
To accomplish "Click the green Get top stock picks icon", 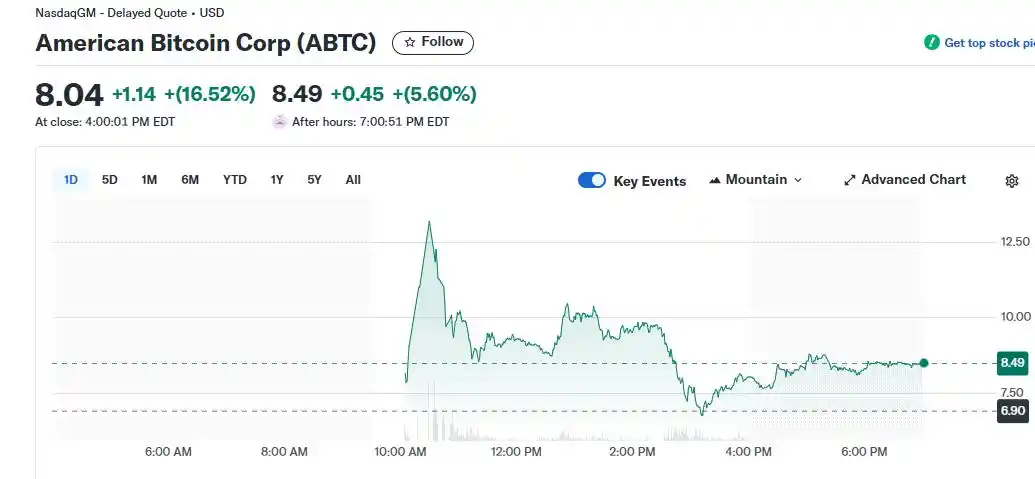I will (x=932, y=43).
